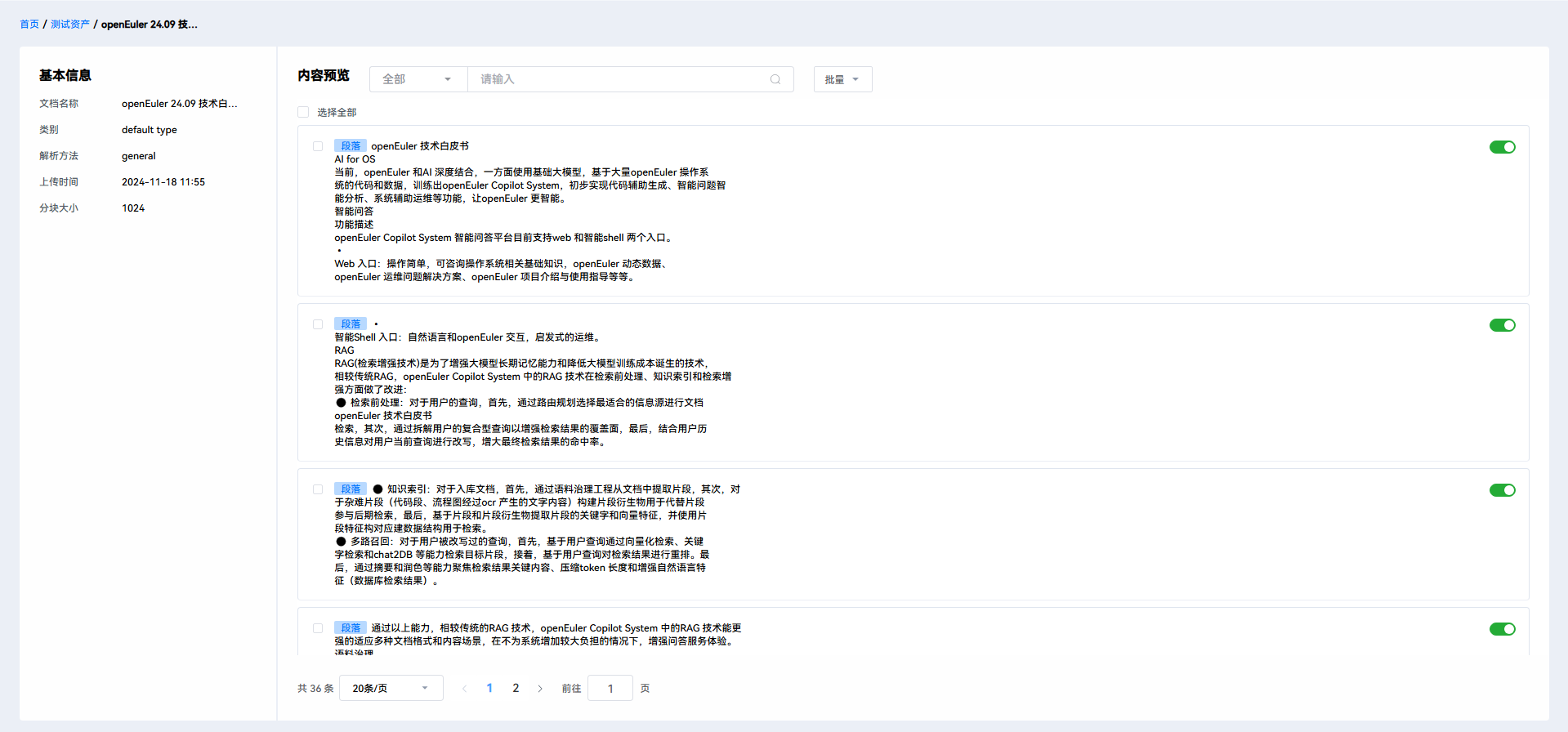Viewport: 1568px width, 732px height.
Task: Click the 内容预览 heading
Action: (x=324, y=75)
